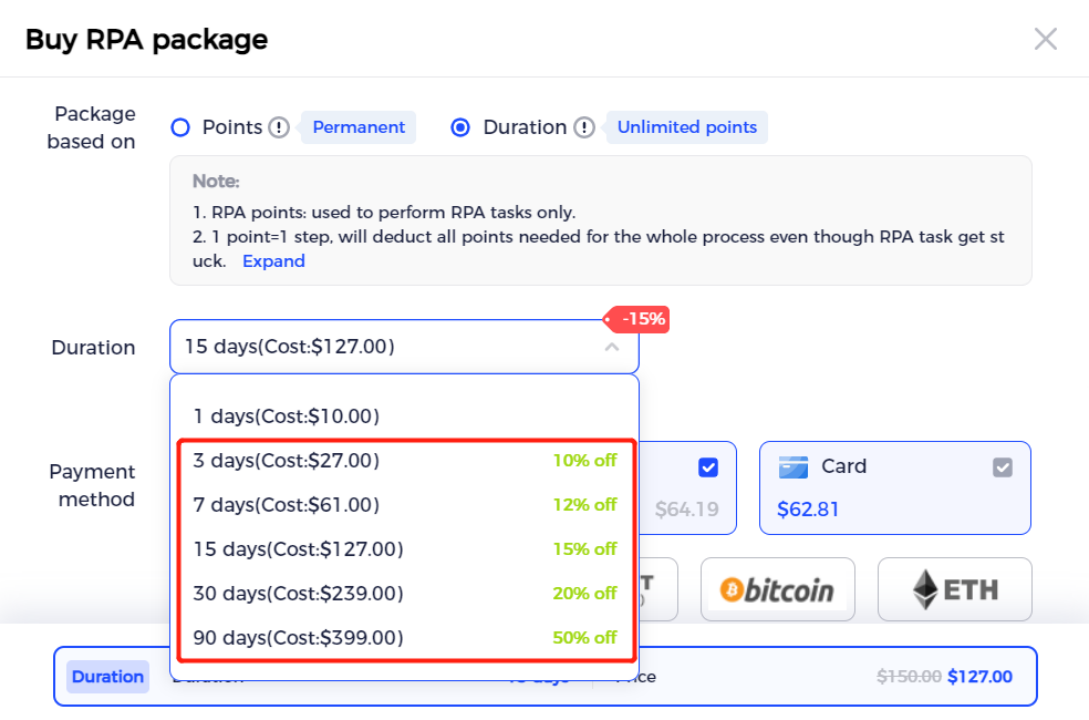This screenshot has width=1089, height=720.
Task: Select 90 days option at 50% off
Action: [404, 637]
